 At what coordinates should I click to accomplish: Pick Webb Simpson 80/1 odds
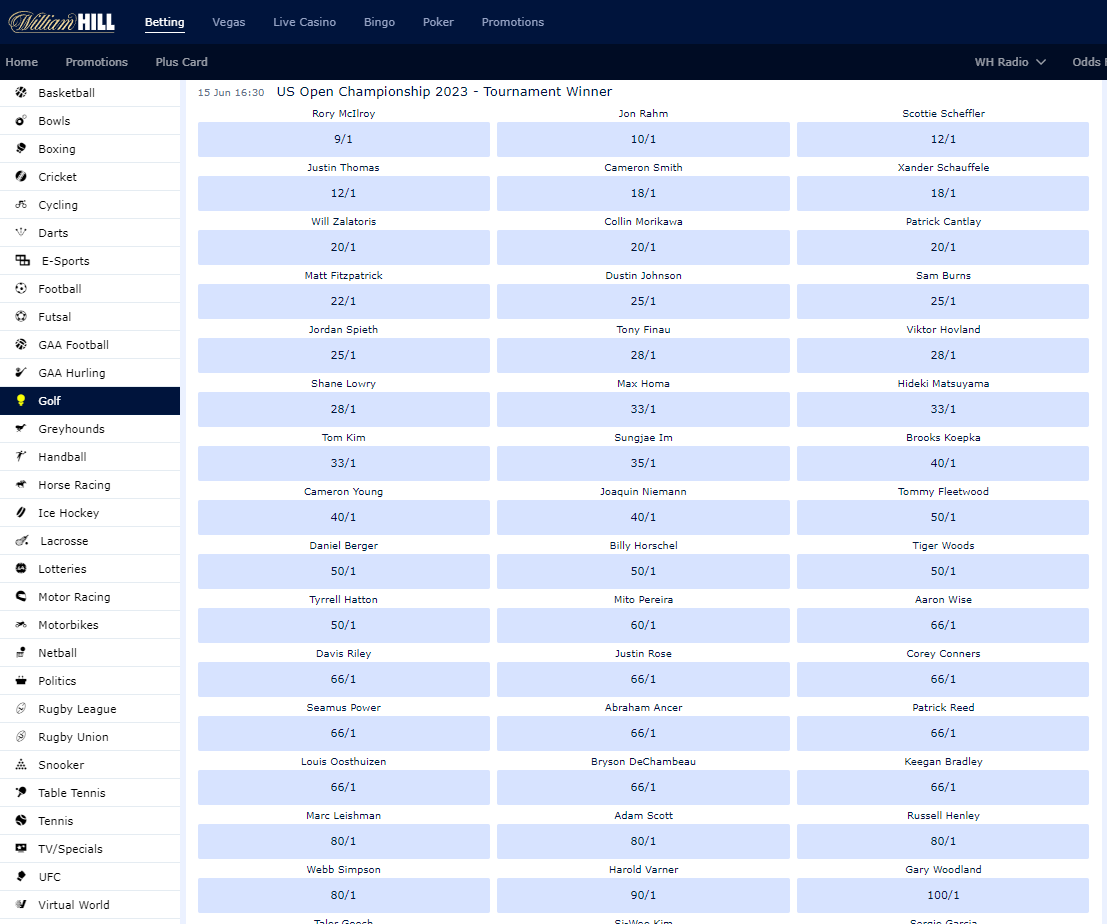[x=343, y=895]
